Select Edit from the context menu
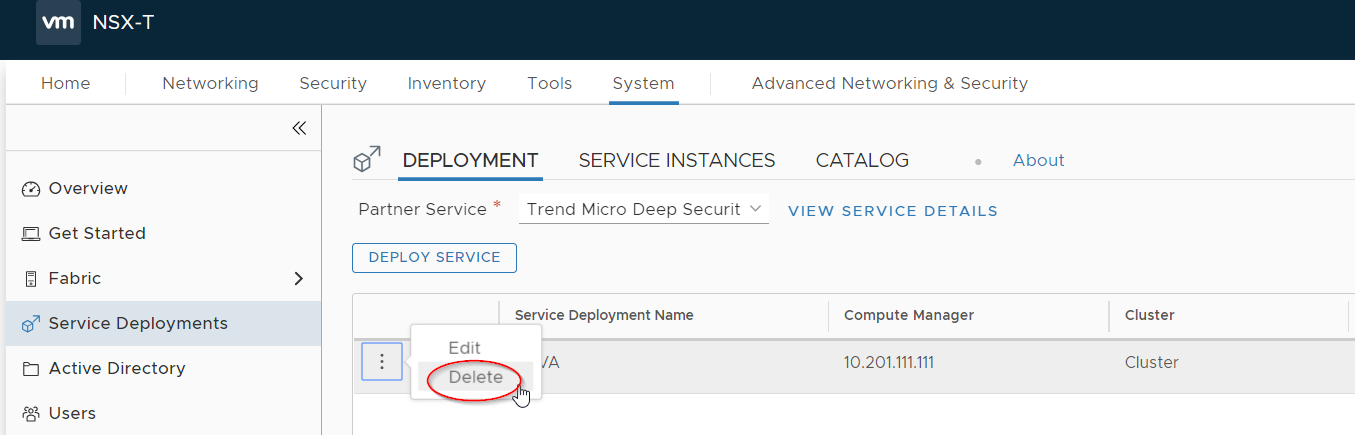The image size is (1355, 435). (x=464, y=348)
